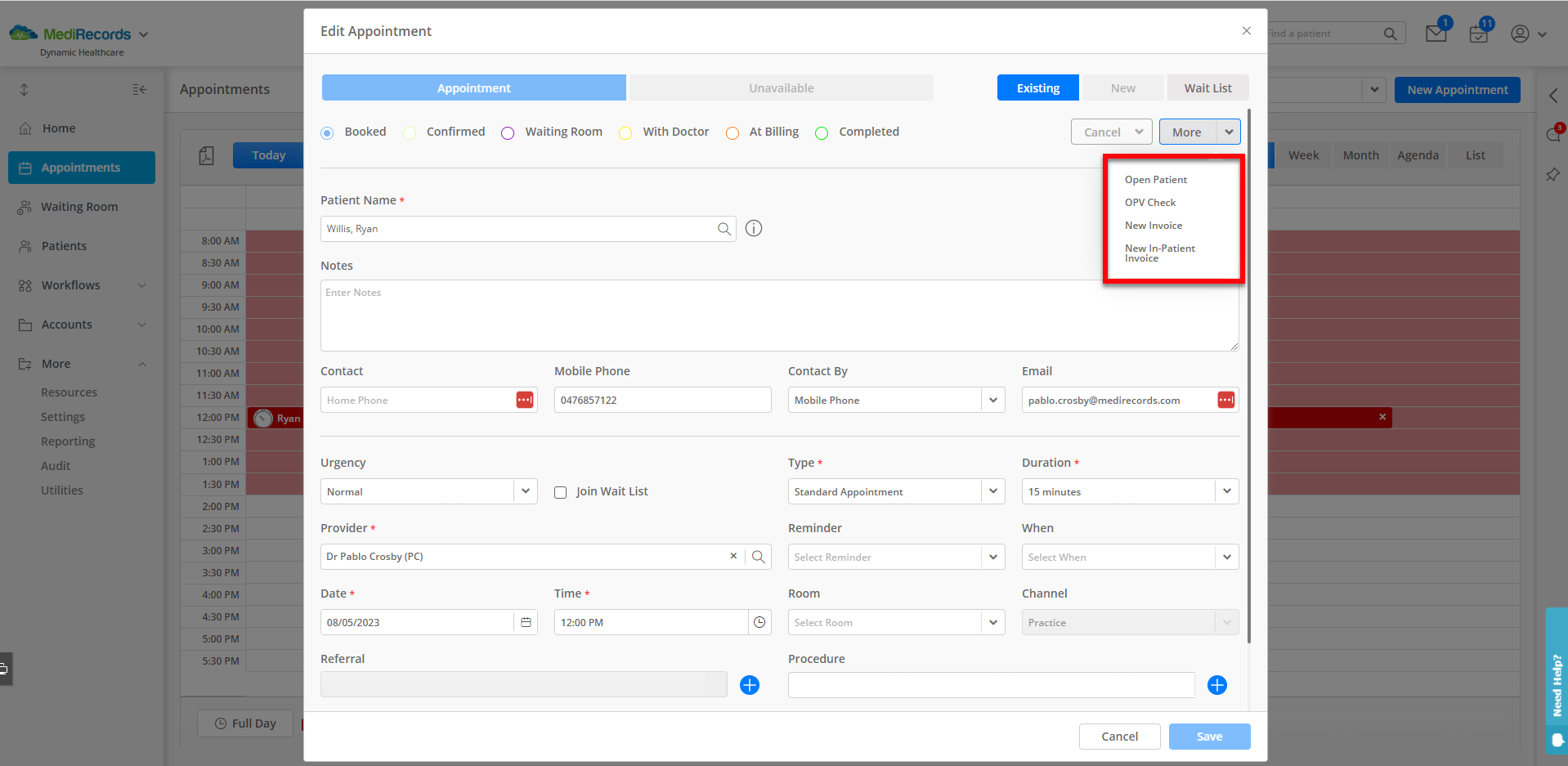The height and width of the screenshot is (766, 1568).
Task: Choose New Invoice from More menu
Action: tap(1153, 226)
